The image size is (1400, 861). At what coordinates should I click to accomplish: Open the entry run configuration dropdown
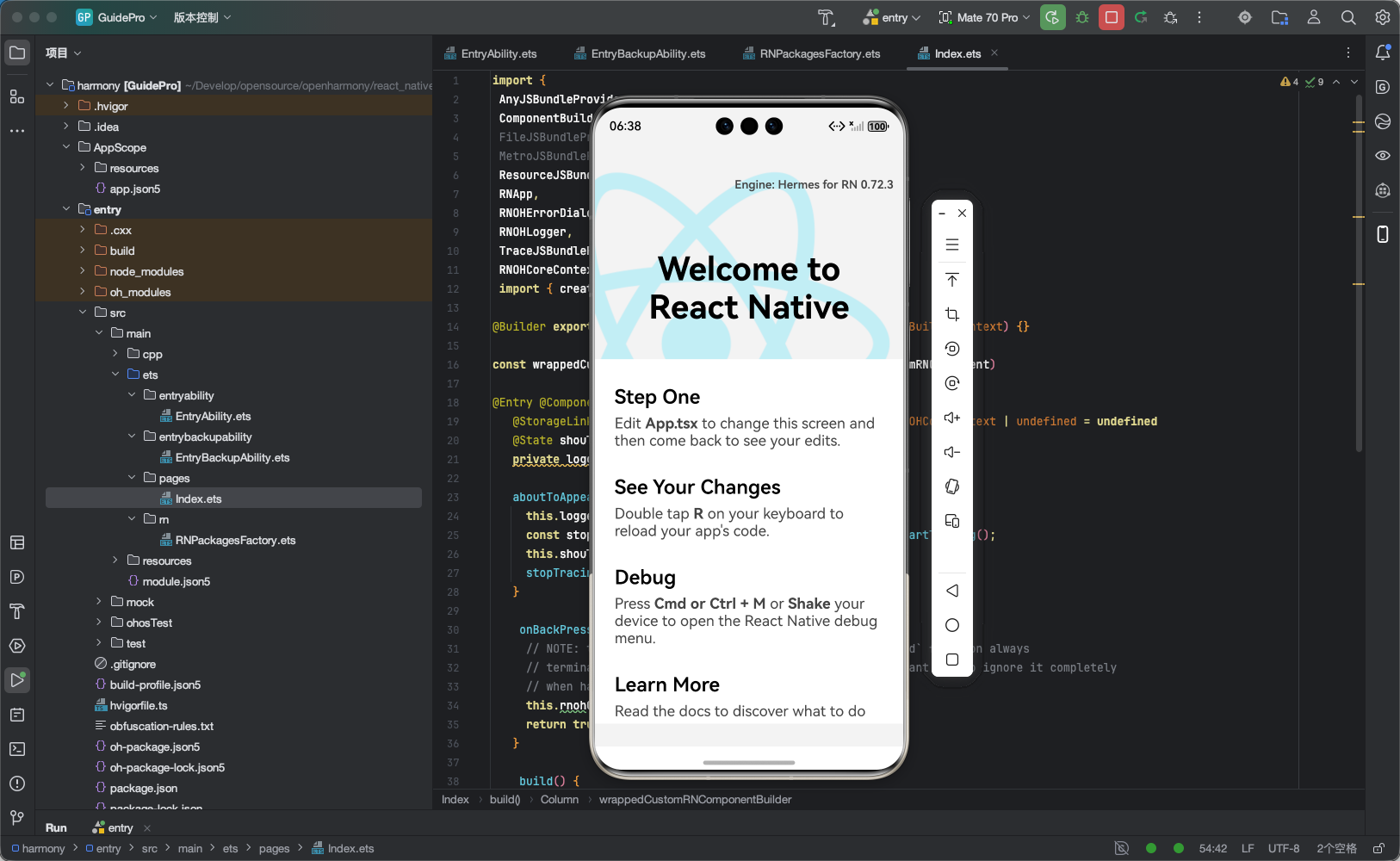coord(892,17)
